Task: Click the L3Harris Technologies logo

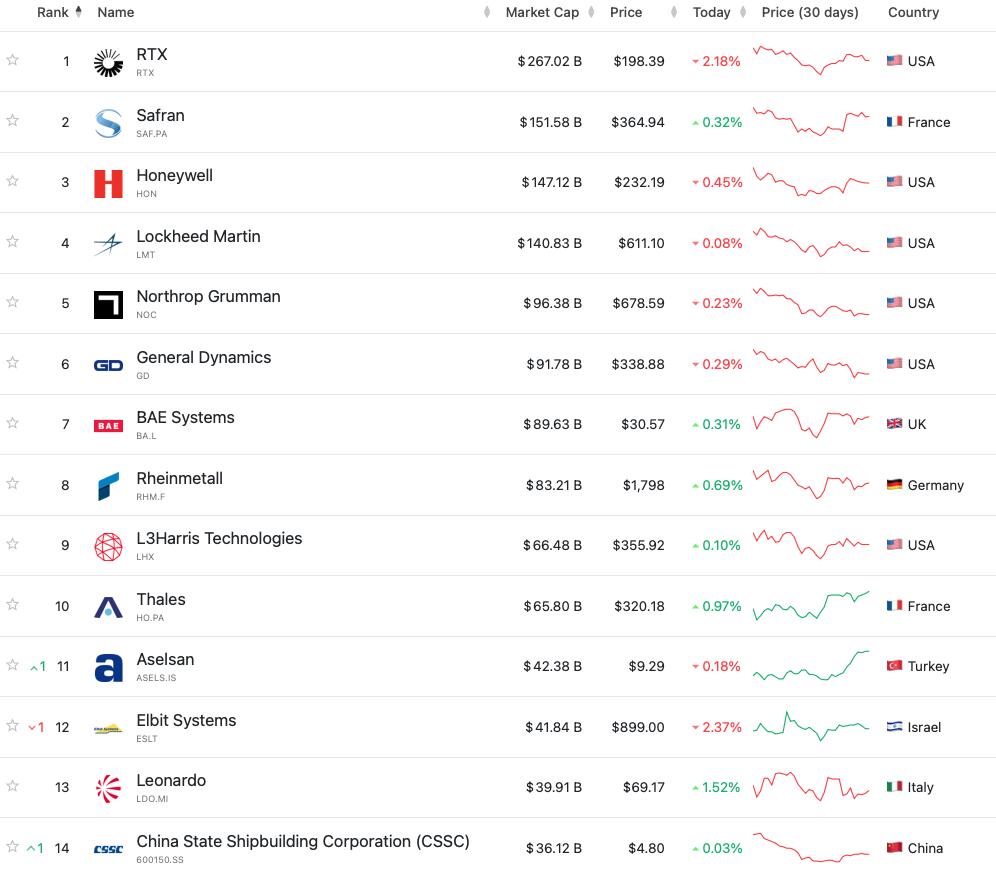Action: click(x=108, y=546)
